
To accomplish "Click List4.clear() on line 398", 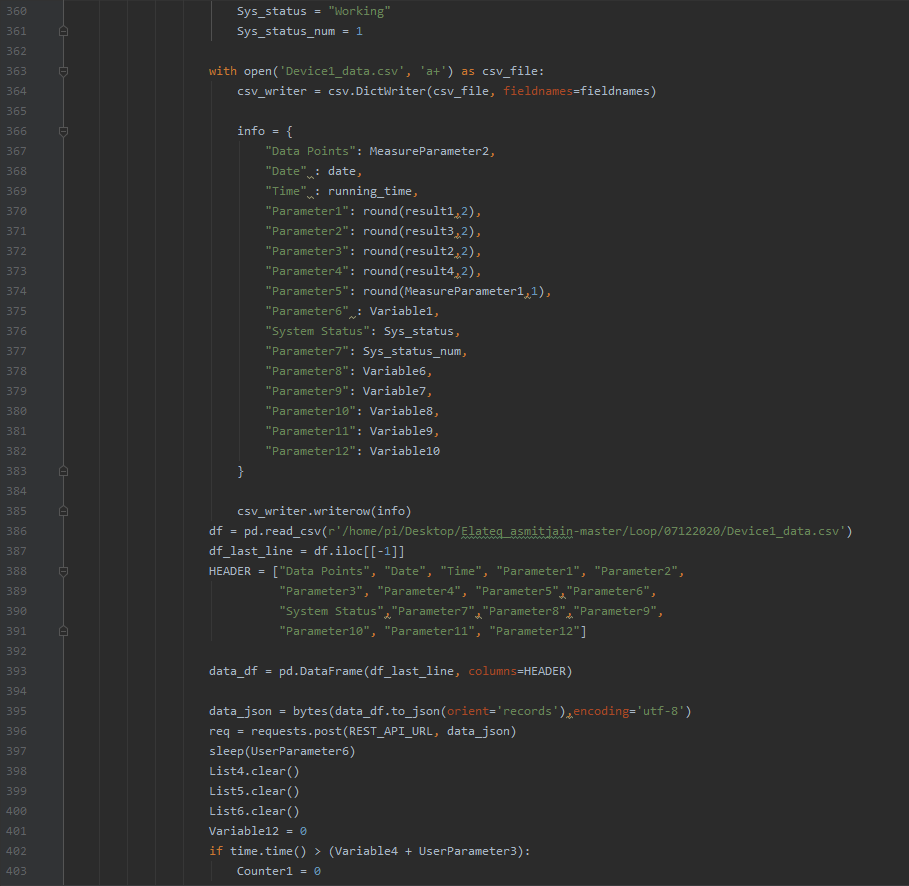I will pos(254,771).
